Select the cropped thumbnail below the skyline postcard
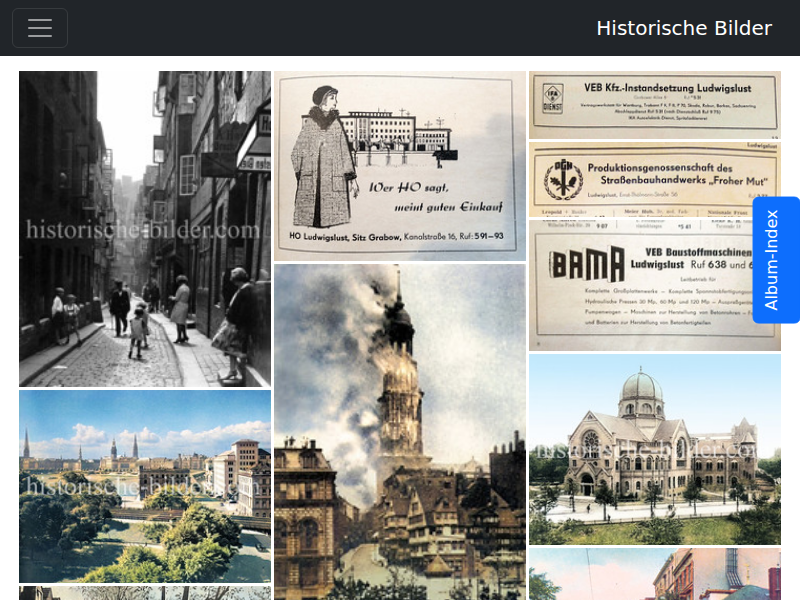 pos(145,593)
